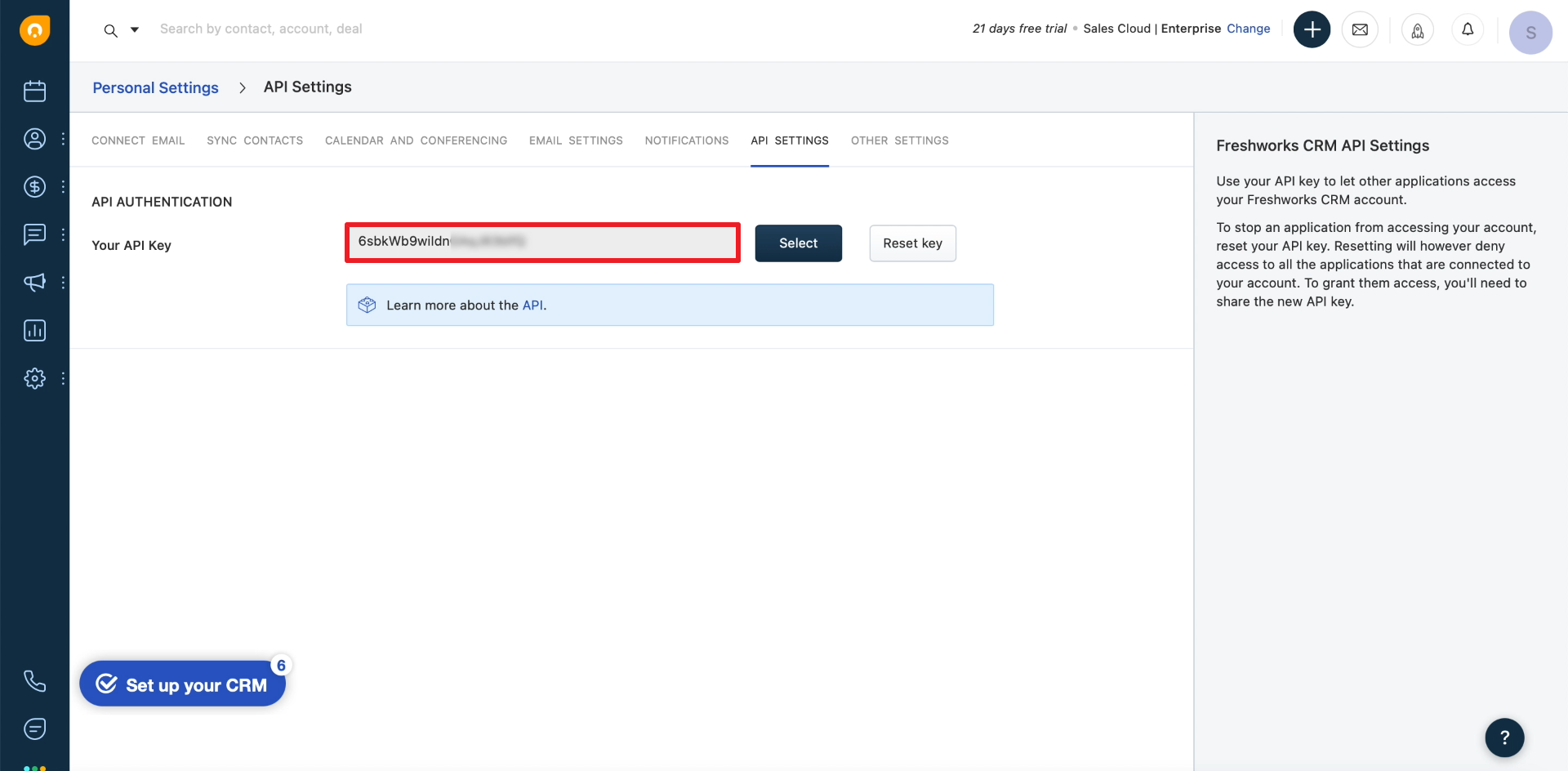This screenshot has width=1568, height=771.
Task: Click the API AUTHENTICATION section heading
Action: (162, 202)
